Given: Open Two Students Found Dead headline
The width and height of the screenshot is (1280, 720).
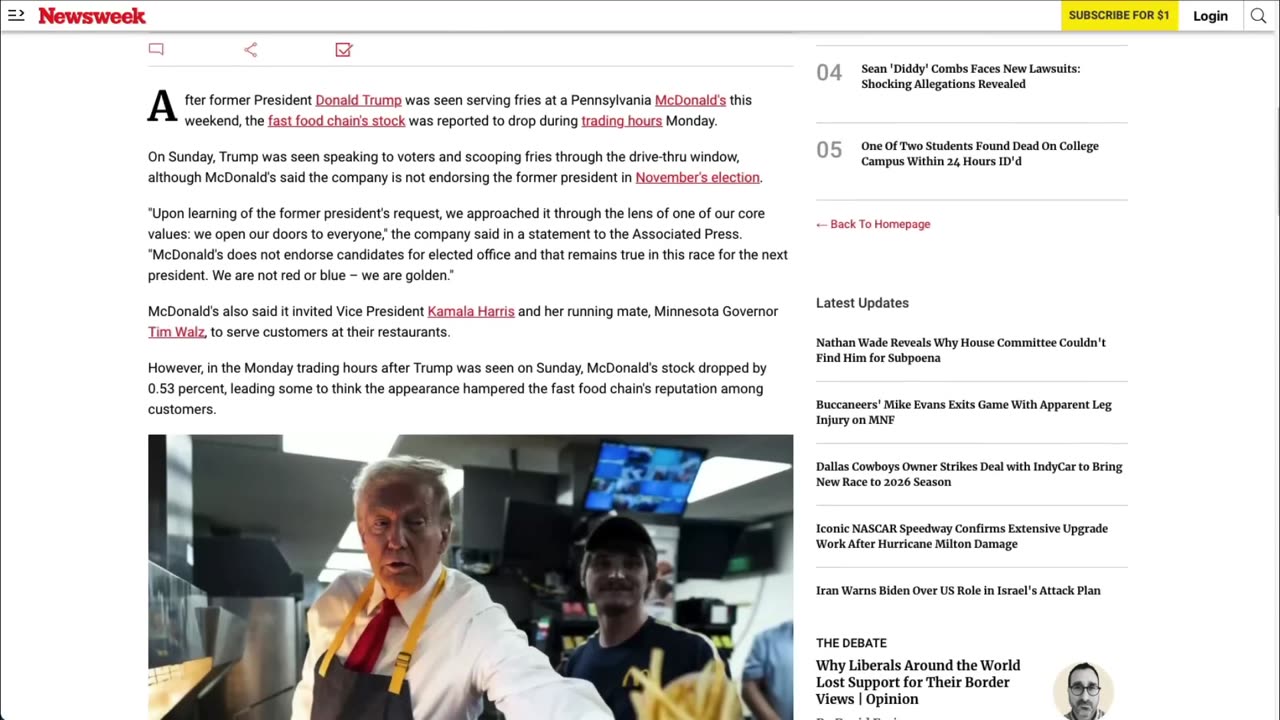Looking at the screenshot, I should click(980, 153).
